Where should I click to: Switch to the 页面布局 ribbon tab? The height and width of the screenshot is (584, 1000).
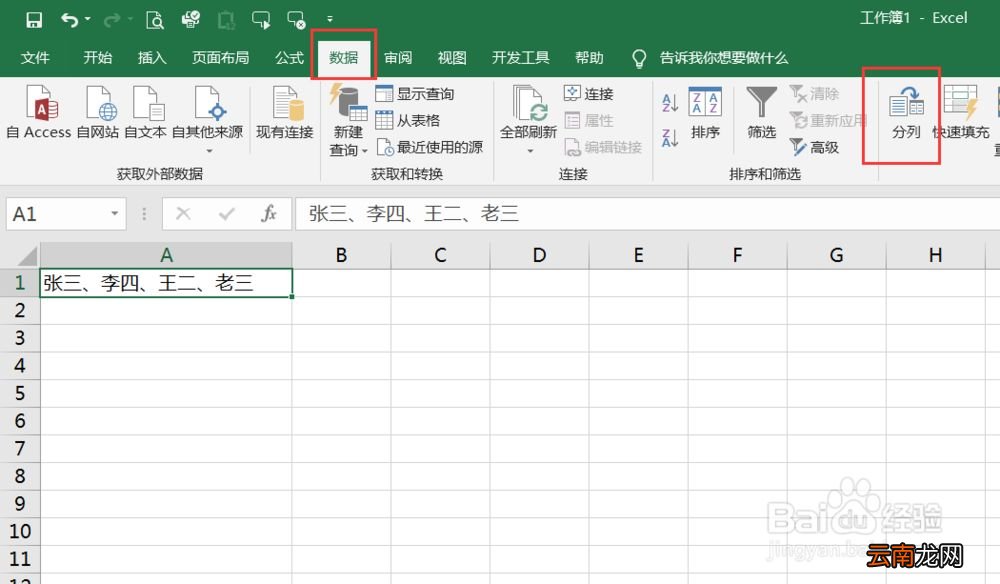[x=221, y=58]
